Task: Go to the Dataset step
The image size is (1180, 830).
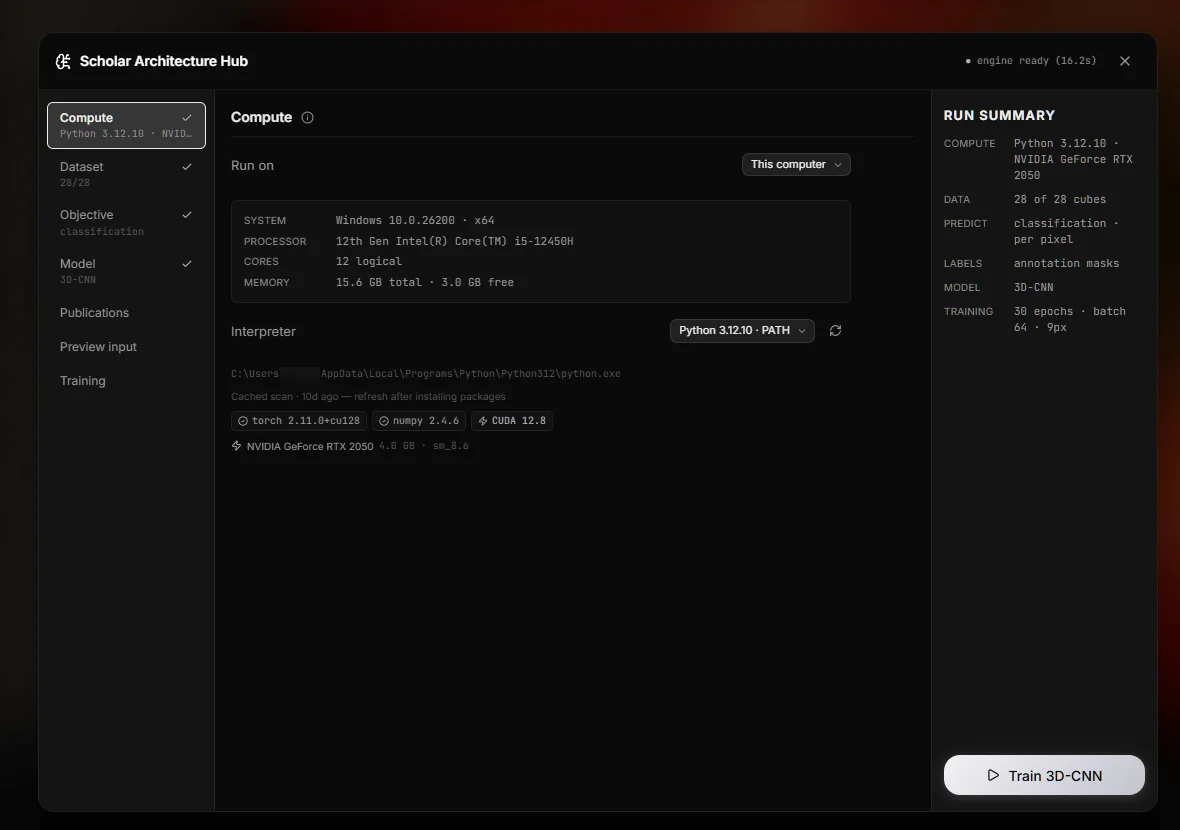Action: pyautogui.click(x=126, y=174)
